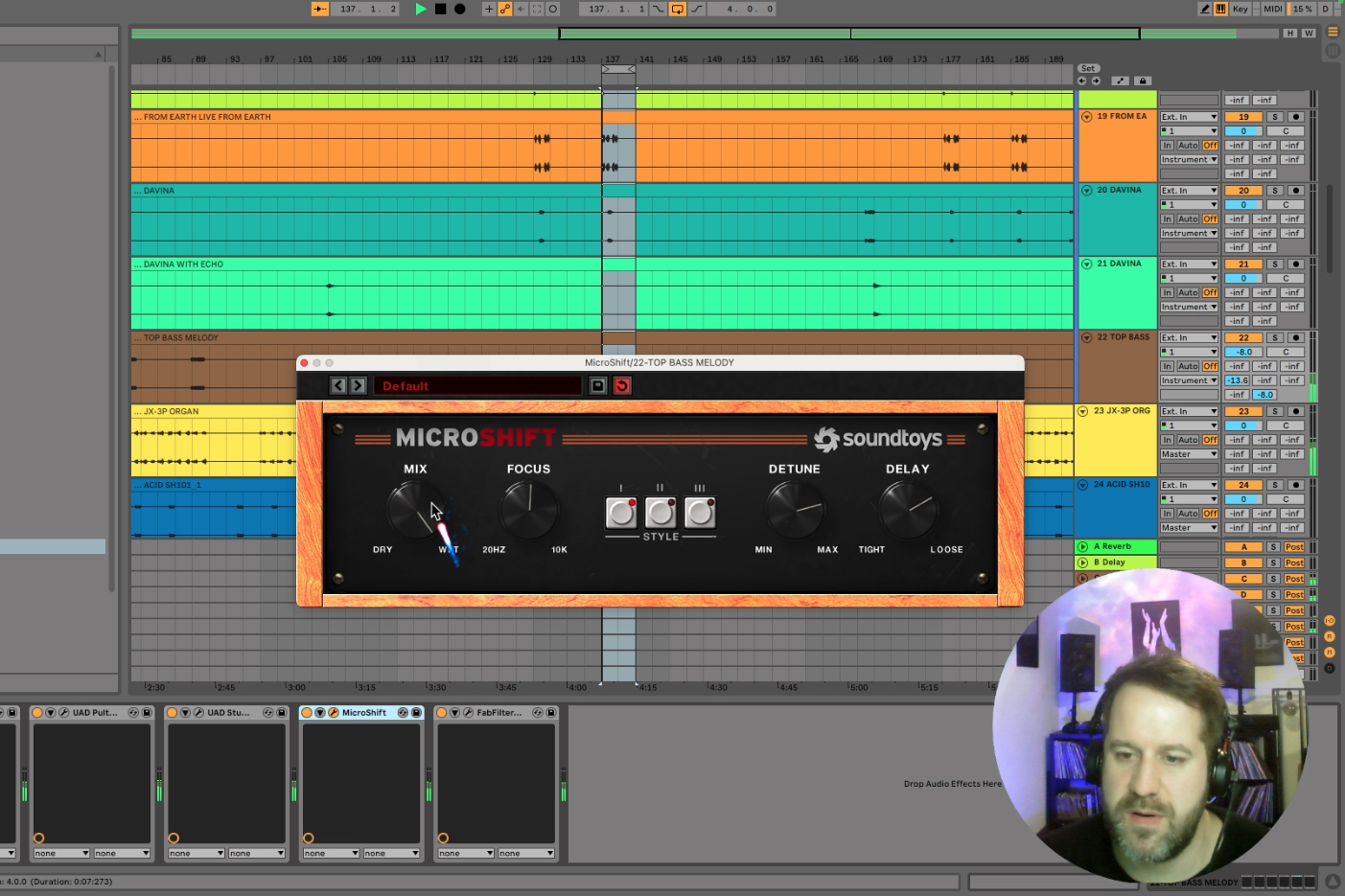Open 21 DAVINA Instrument output dropdown
Screen dimensions: 1345x896
click(x=1189, y=307)
